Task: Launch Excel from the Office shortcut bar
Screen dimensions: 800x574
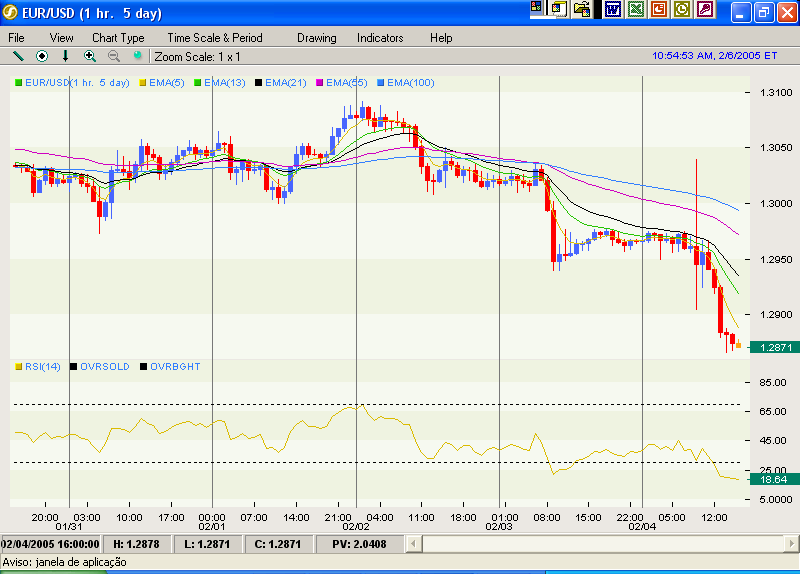Action: (635, 9)
